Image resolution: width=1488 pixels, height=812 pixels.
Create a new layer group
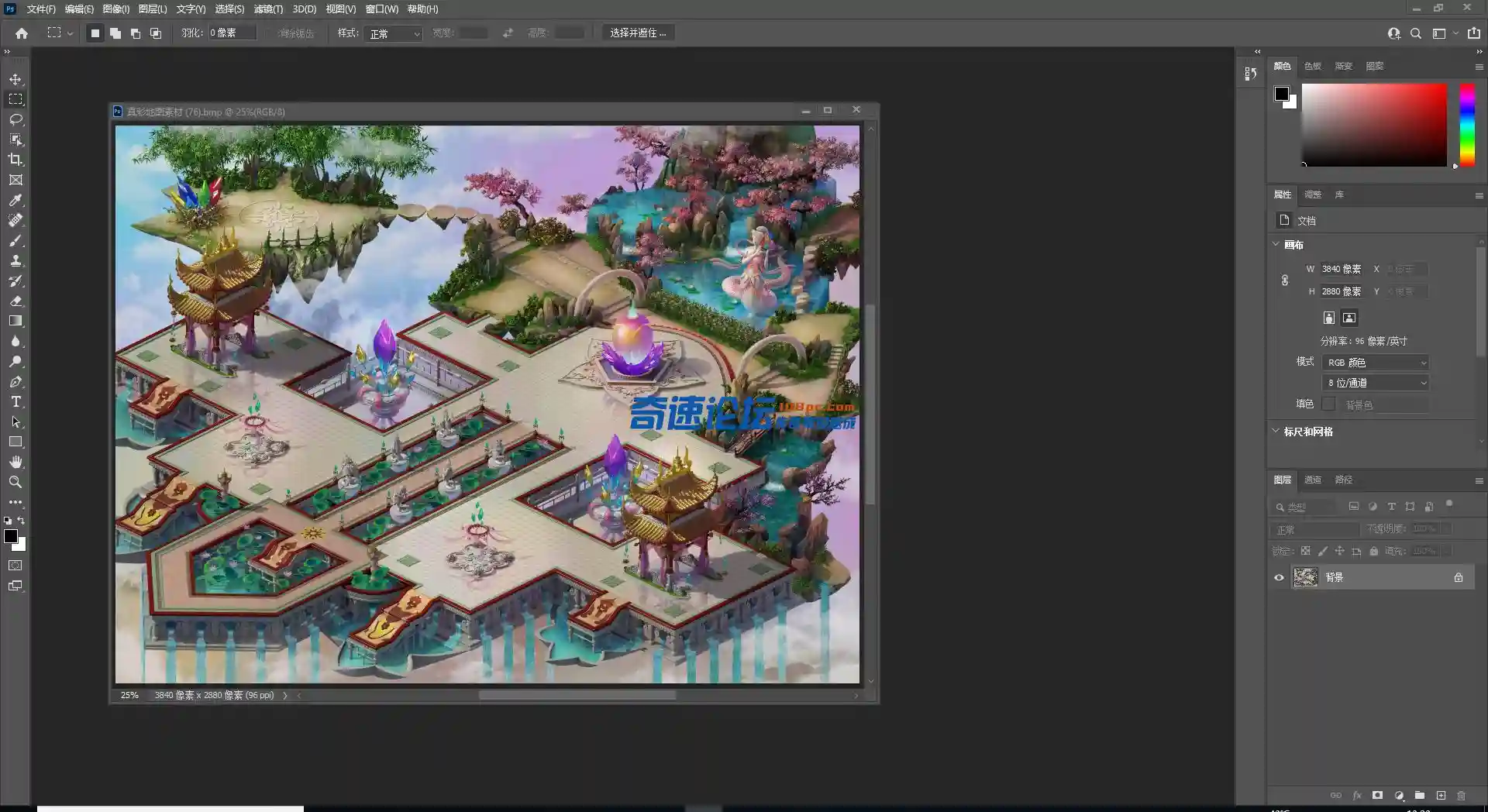click(1420, 796)
